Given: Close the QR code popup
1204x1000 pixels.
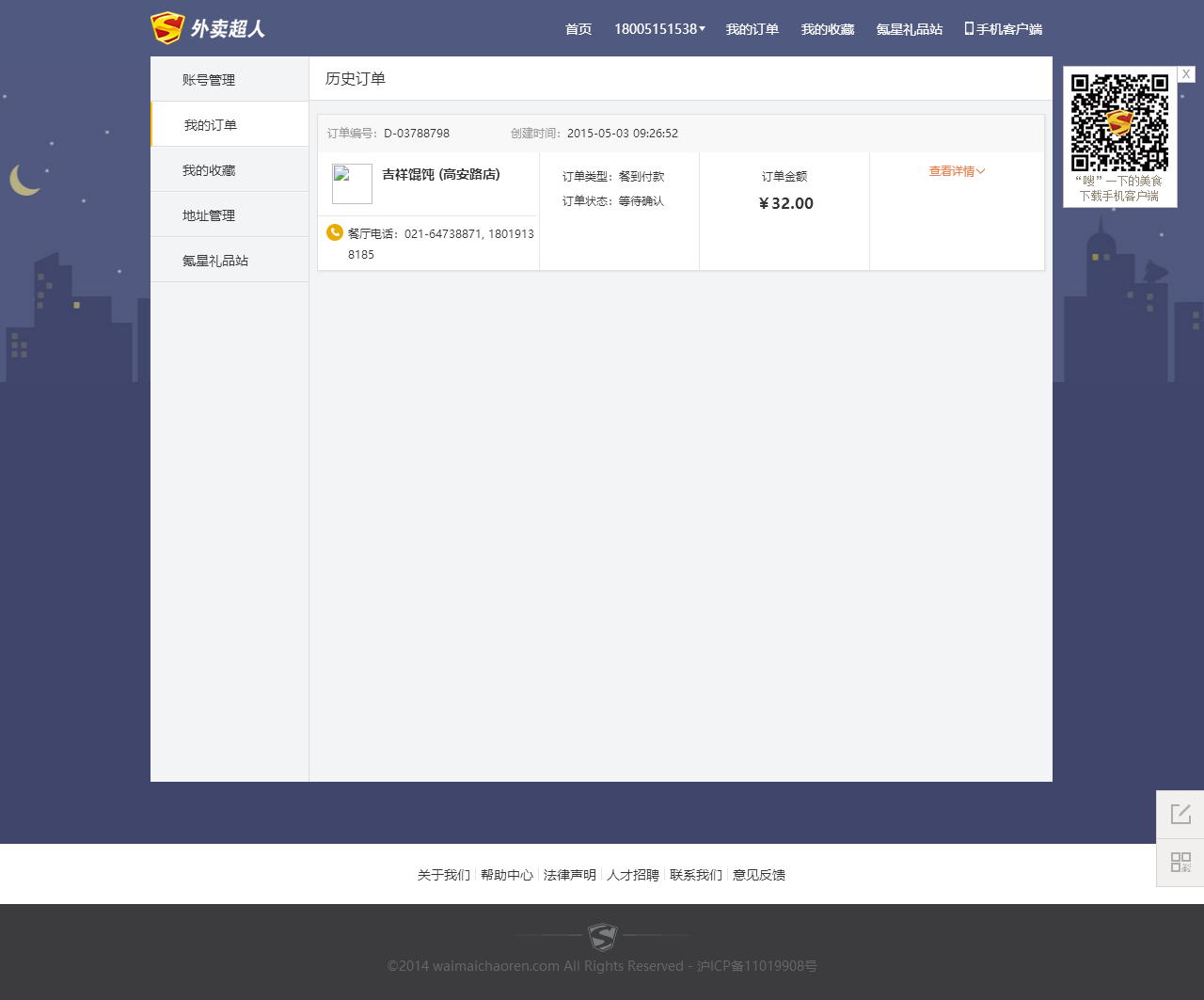Looking at the screenshot, I should pos(1186,74).
